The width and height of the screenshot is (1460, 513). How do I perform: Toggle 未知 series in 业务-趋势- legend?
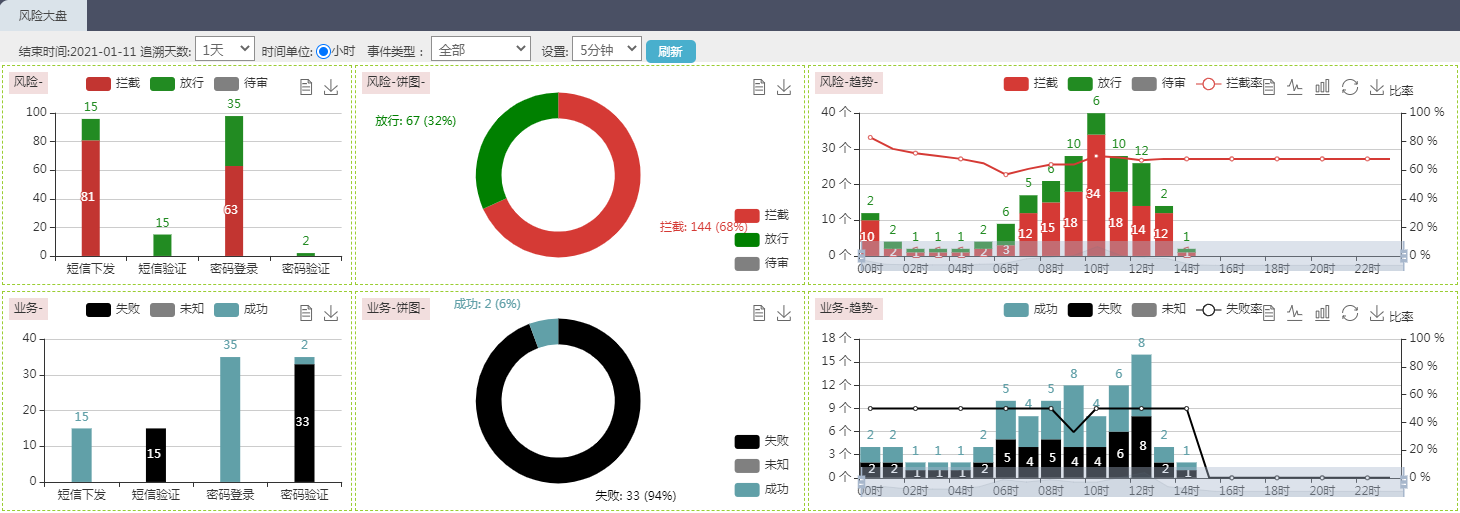point(1159,309)
